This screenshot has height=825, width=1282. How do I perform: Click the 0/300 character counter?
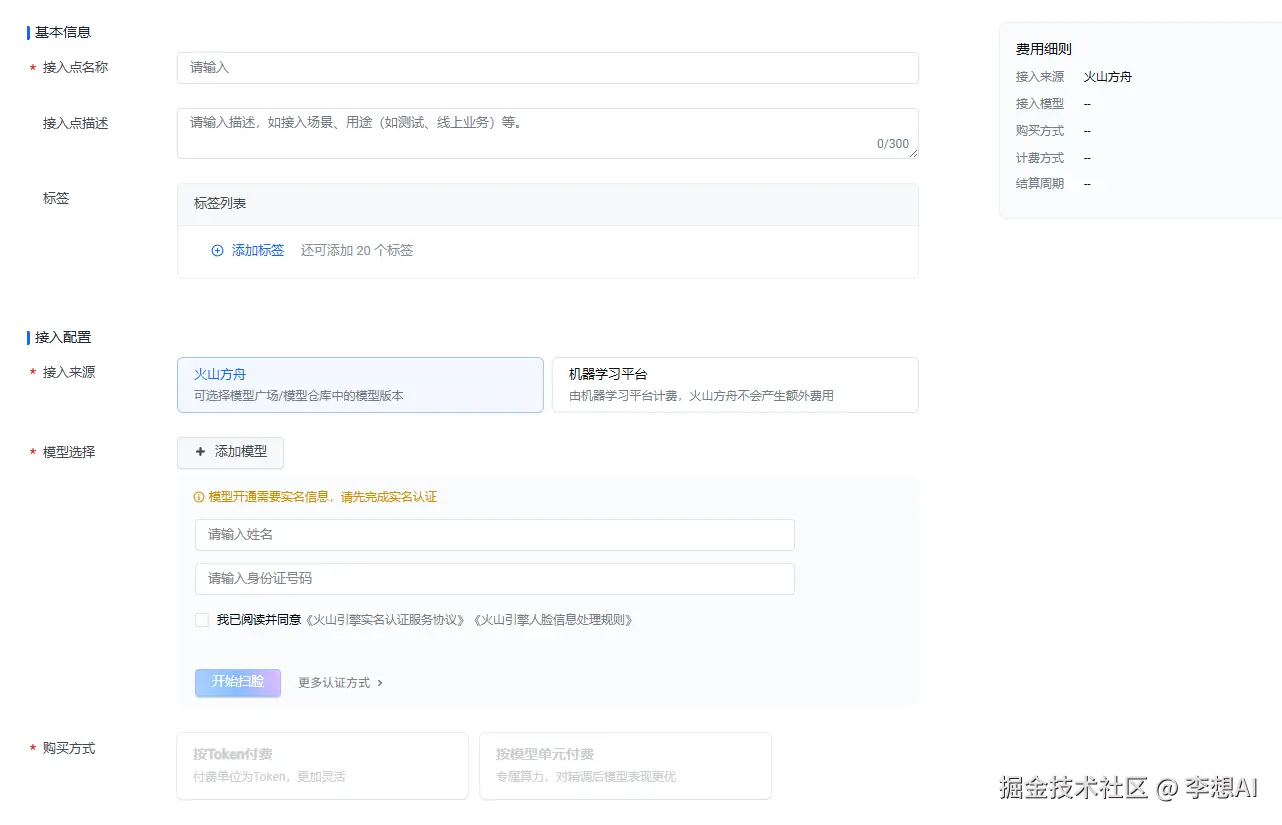pyautogui.click(x=893, y=144)
